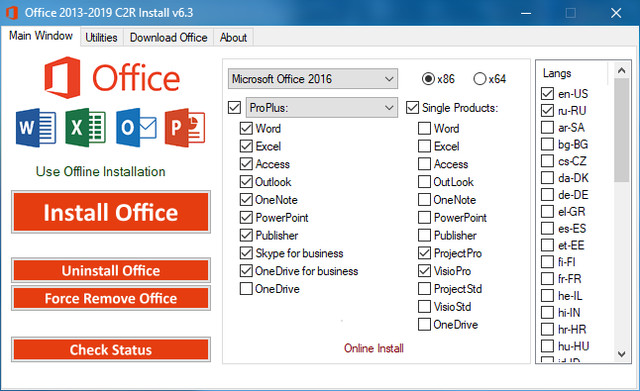The height and width of the screenshot is (391, 640).
Task: Select the x86 architecture radio button
Action: point(428,78)
